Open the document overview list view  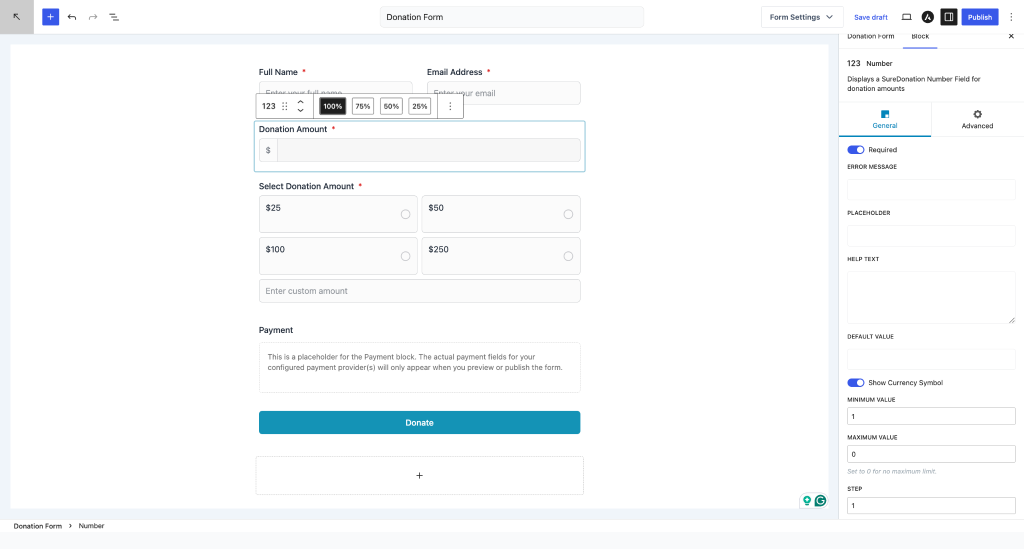(114, 17)
